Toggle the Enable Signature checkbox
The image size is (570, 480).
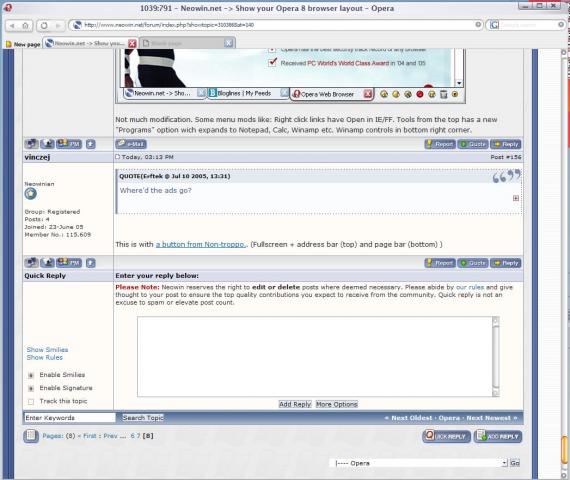[x=31, y=388]
